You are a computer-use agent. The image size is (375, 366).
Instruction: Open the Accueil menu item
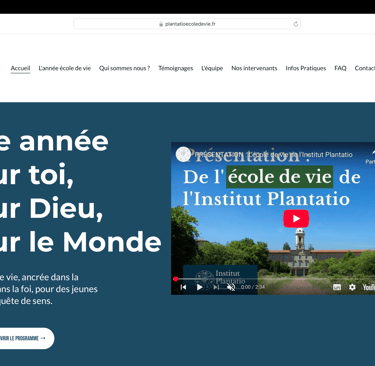(20, 68)
